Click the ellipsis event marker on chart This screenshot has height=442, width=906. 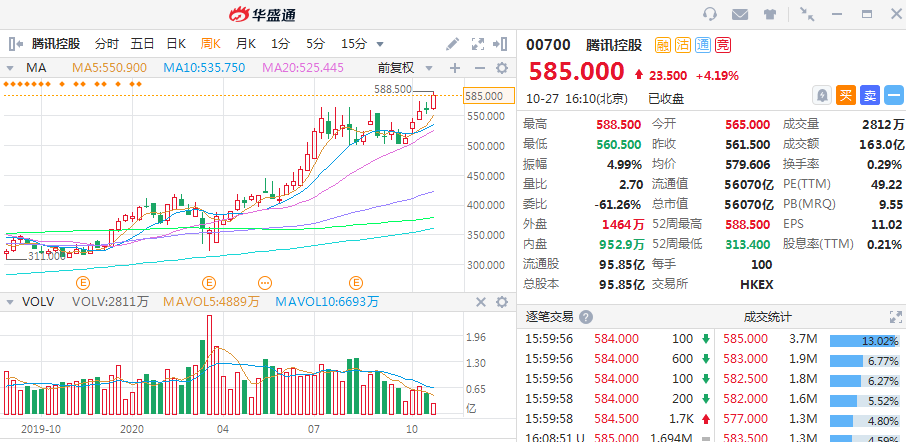click(x=265, y=283)
